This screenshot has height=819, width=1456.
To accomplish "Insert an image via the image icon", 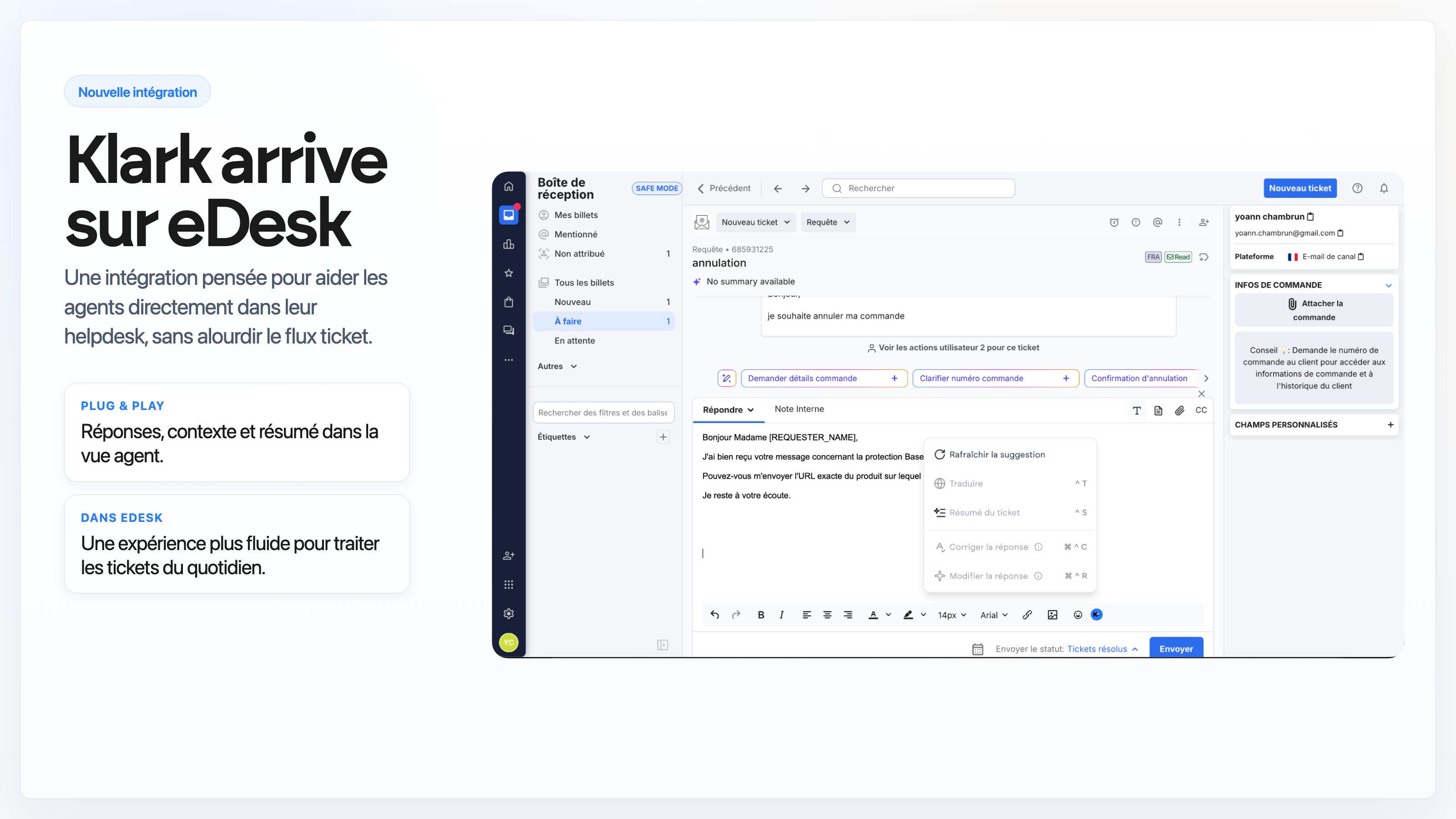I will pyautogui.click(x=1052, y=615).
